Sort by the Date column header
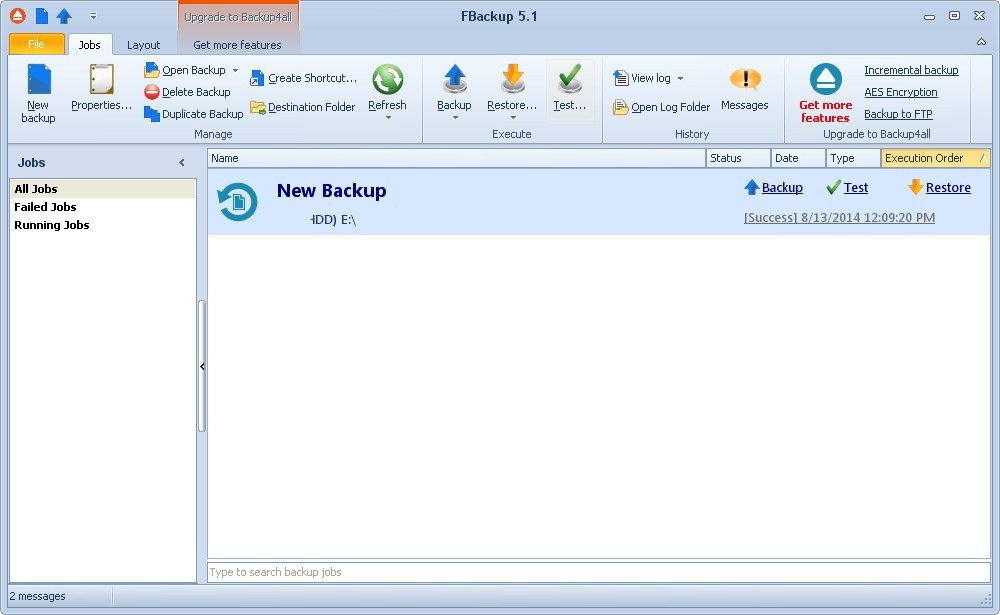The image size is (1000, 615). click(x=798, y=158)
